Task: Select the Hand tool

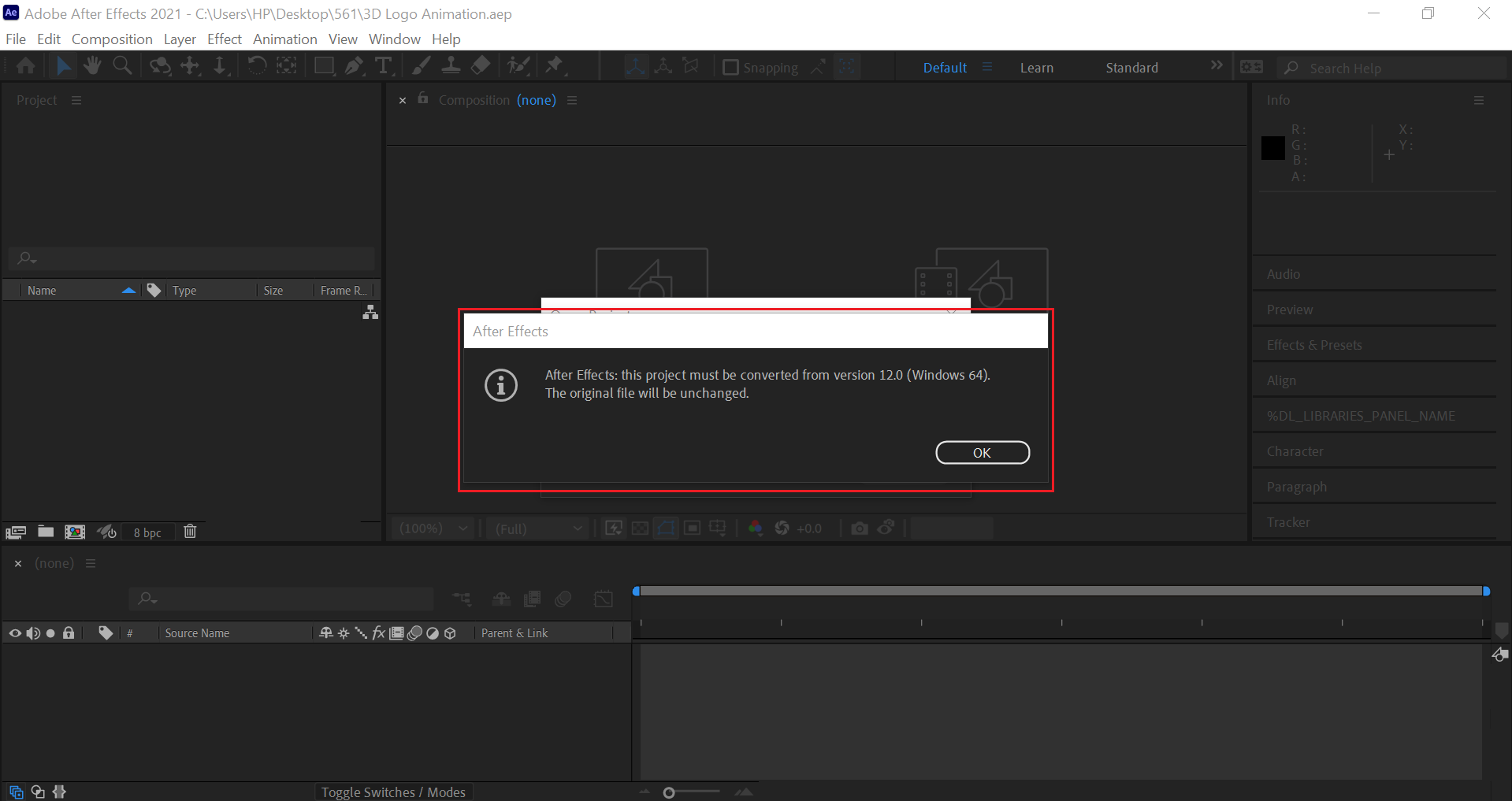Action: 93,66
